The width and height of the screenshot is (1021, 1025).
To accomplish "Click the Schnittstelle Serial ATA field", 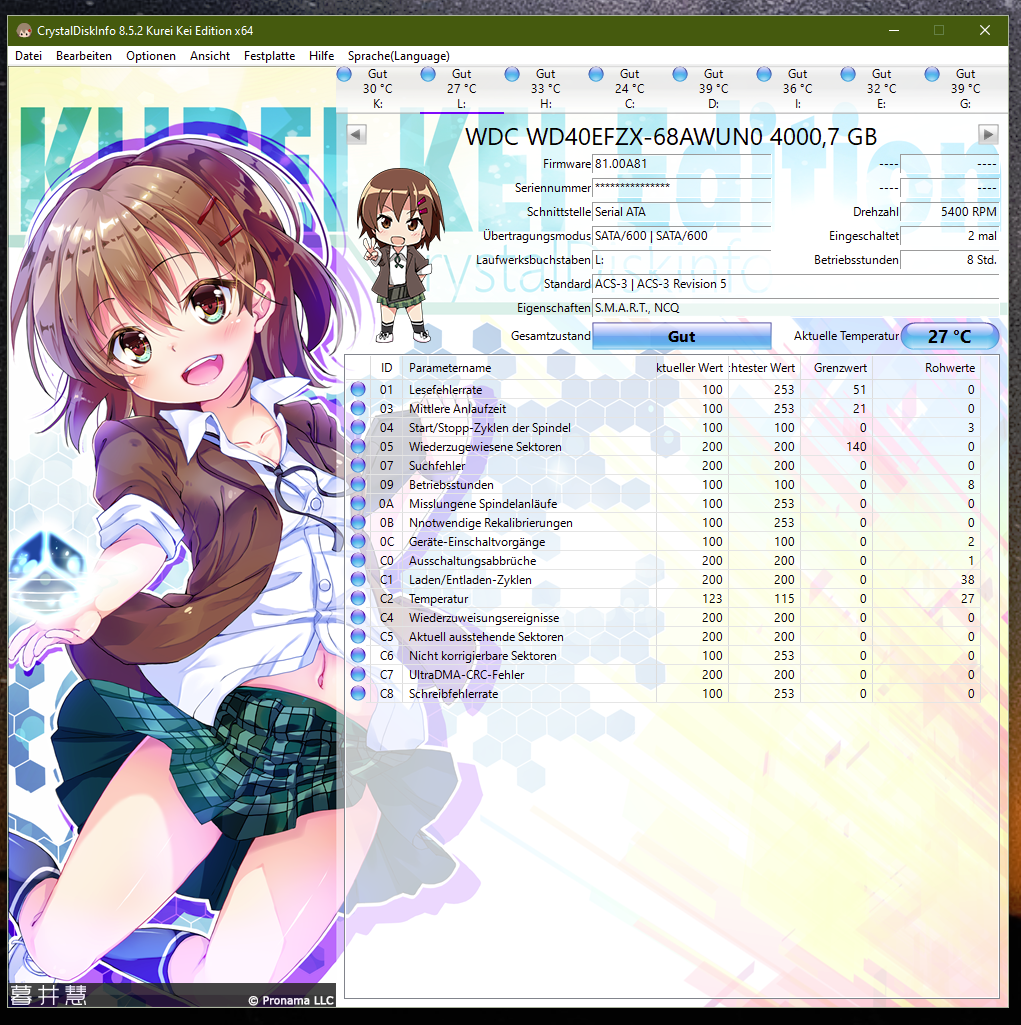I will 681,212.
